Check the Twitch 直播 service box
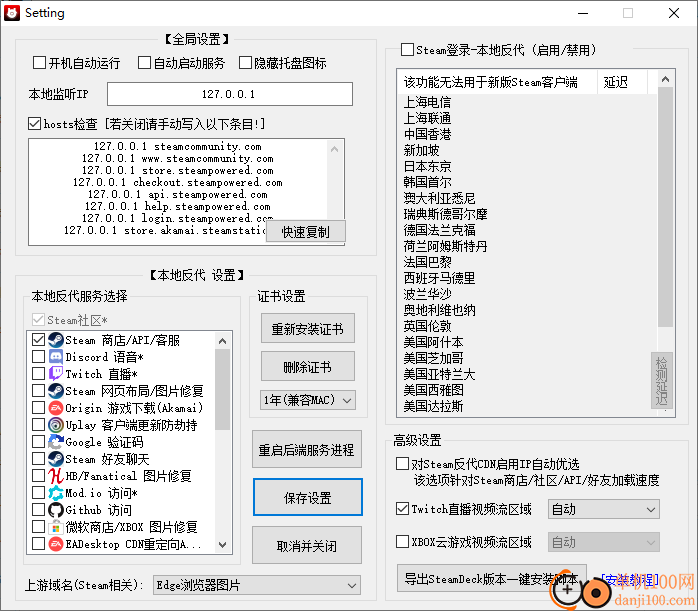This screenshot has height=611, width=698. [x=38, y=374]
